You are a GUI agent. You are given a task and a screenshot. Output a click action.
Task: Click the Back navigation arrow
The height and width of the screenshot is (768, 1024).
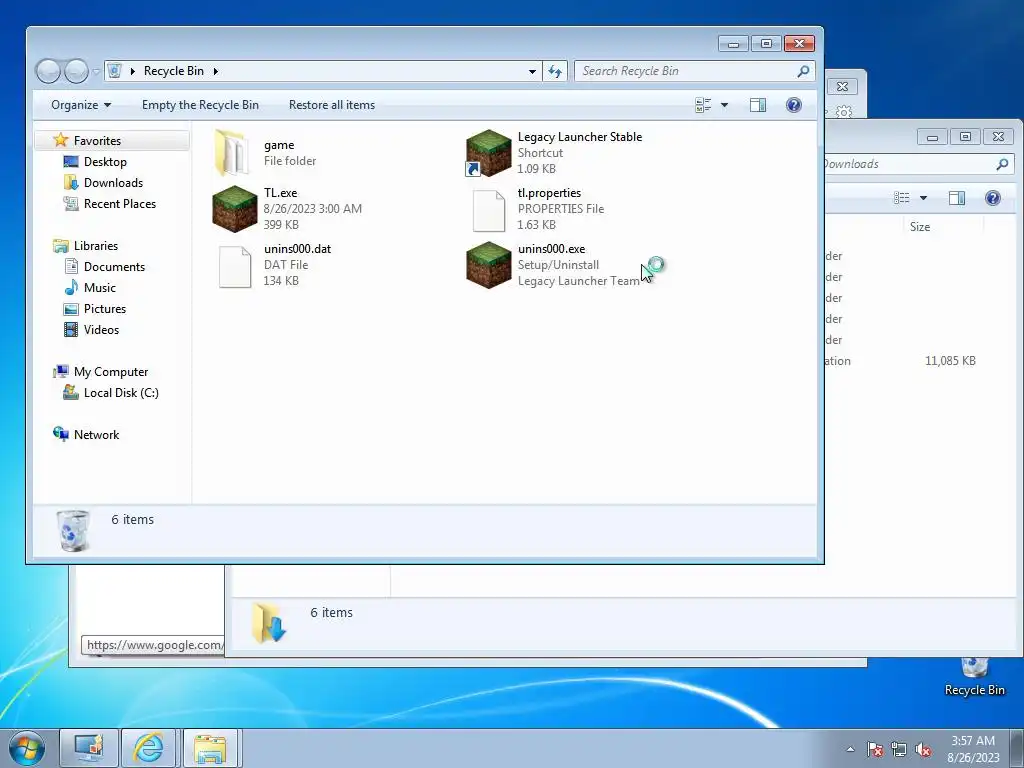[x=48, y=71]
